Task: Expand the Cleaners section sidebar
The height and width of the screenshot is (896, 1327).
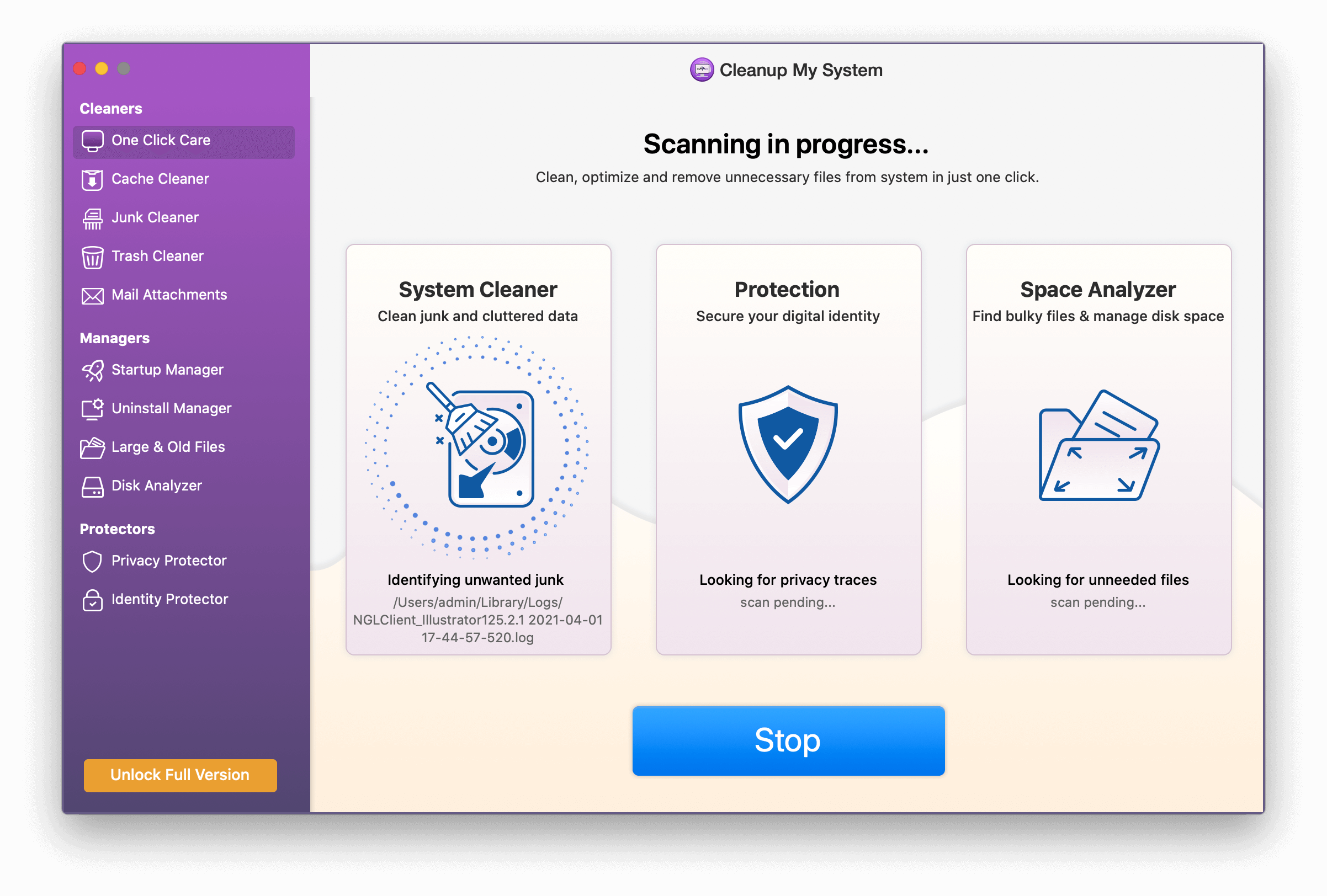Action: (x=110, y=108)
